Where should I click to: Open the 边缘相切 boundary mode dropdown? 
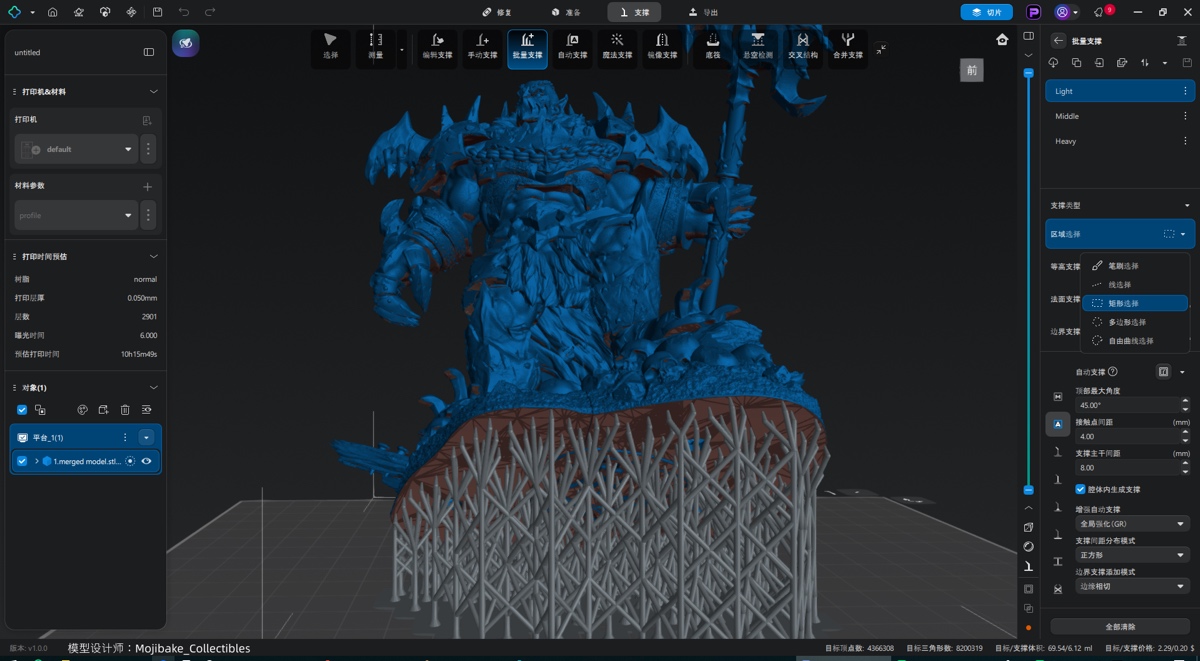pyautogui.click(x=1132, y=587)
